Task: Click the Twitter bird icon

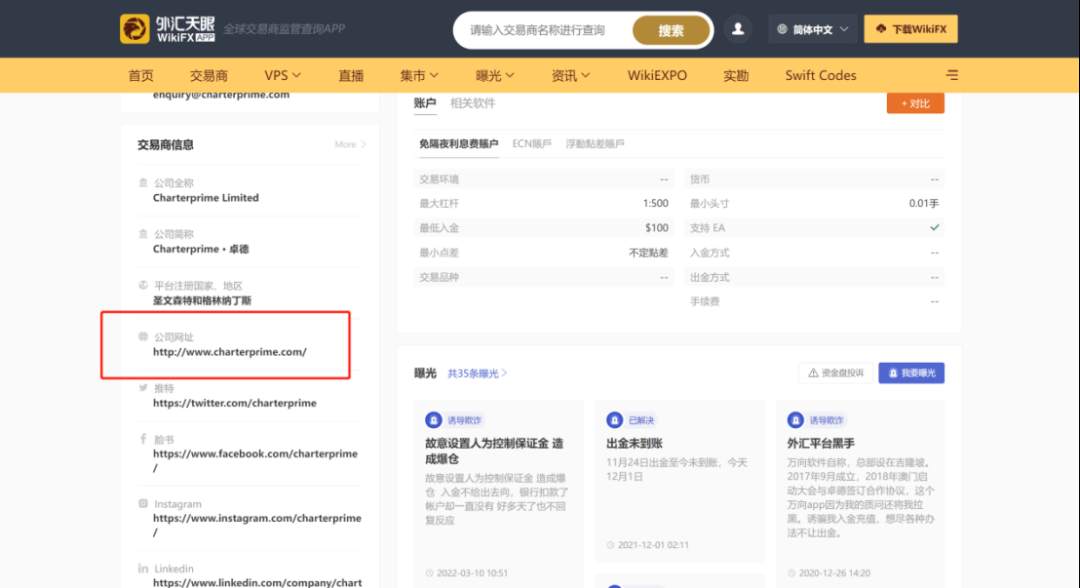Action: click(143, 387)
